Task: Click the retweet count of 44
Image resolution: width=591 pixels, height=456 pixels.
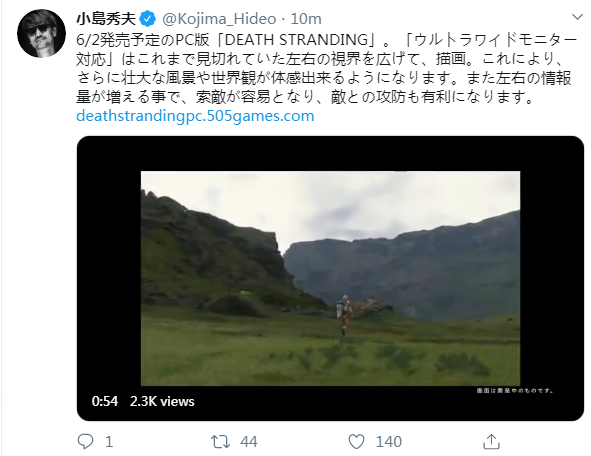Action: pos(249,441)
